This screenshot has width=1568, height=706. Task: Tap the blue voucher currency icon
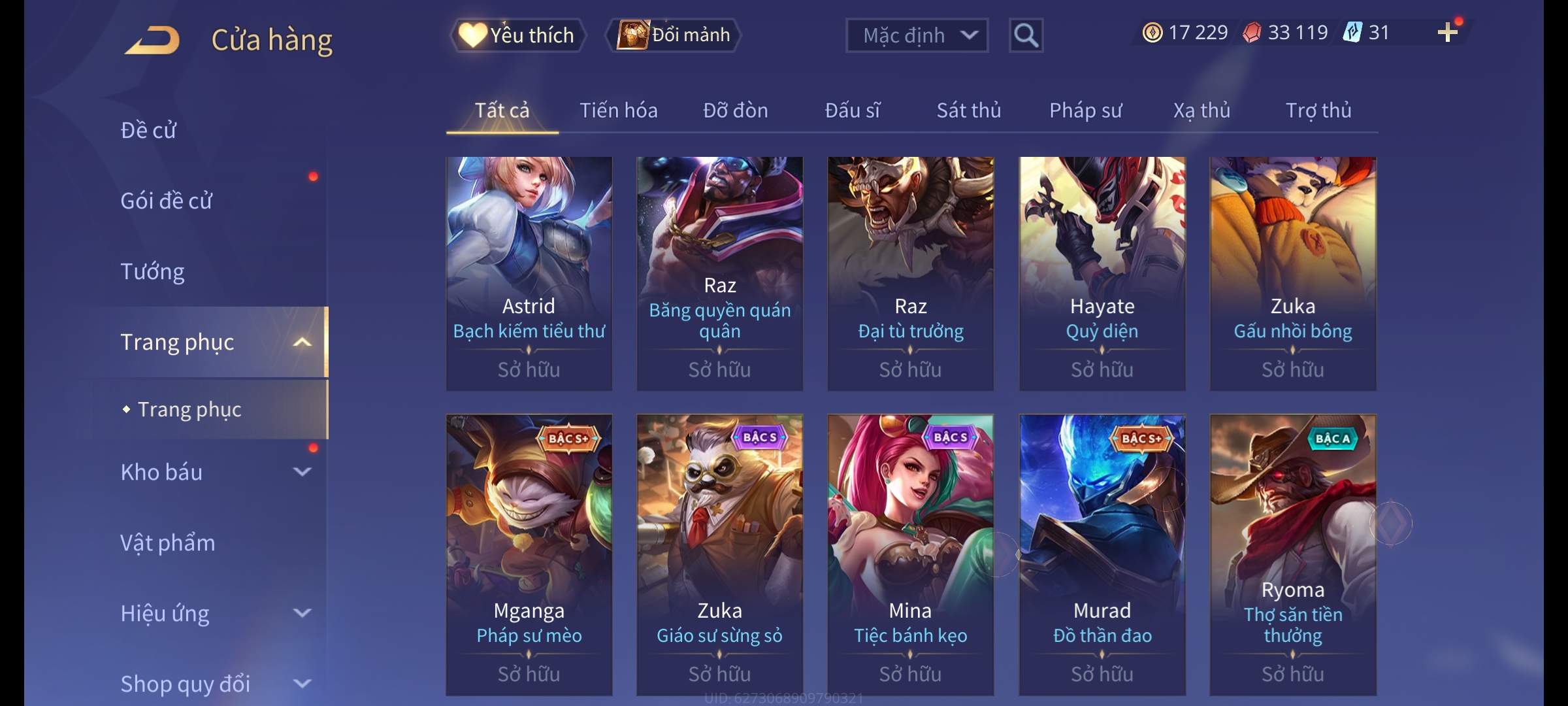pos(1352,33)
